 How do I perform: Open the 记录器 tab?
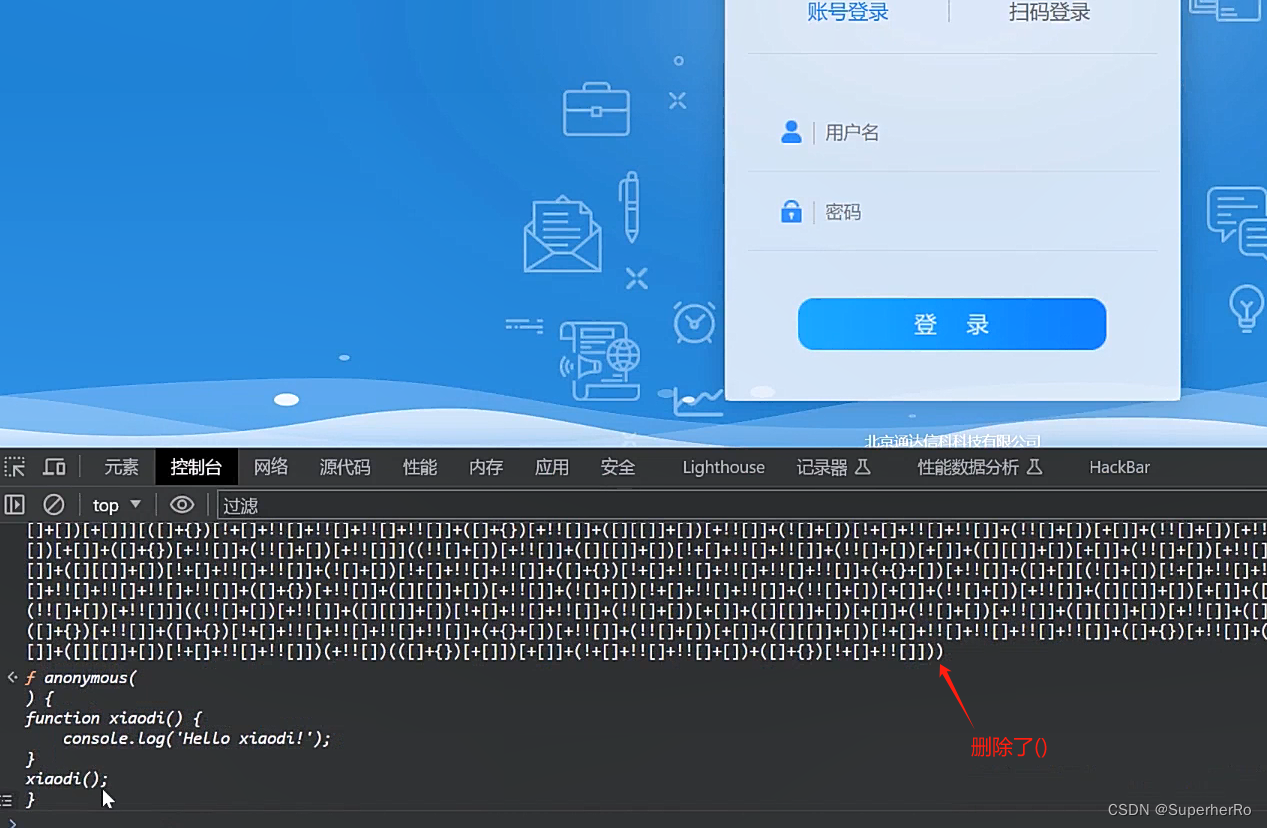tap(833, 467)
